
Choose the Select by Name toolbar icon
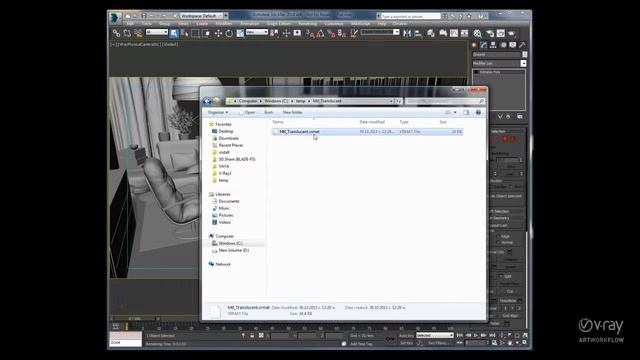point(184,33)
